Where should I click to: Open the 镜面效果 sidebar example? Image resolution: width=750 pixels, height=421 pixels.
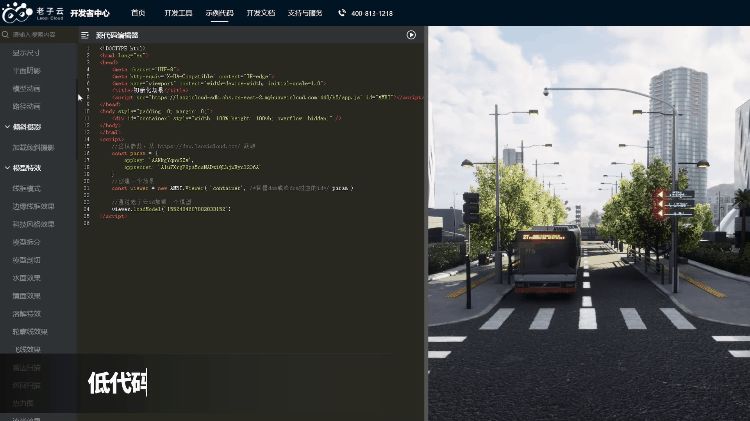(26, 296)
